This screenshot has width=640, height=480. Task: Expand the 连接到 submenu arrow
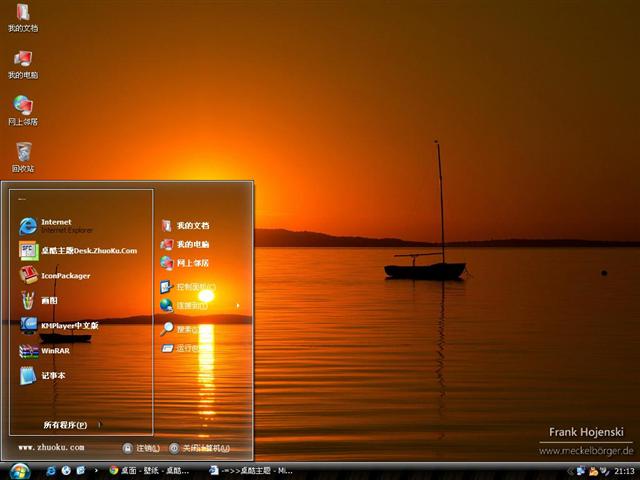[x=238, y=305]
